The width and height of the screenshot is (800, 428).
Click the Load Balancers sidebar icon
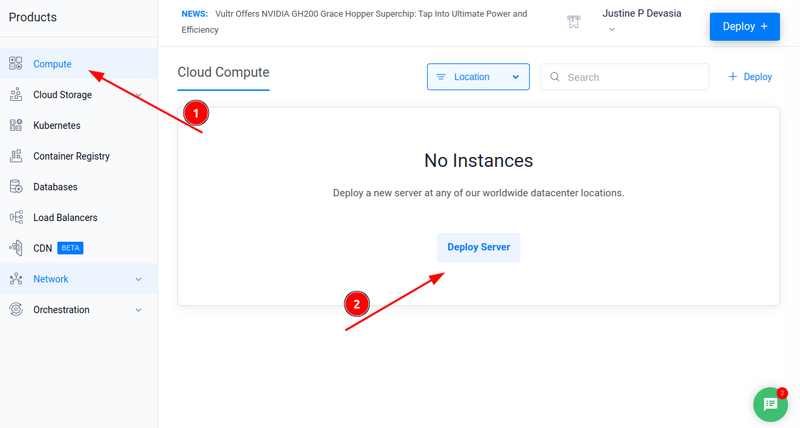click(16, 217)
